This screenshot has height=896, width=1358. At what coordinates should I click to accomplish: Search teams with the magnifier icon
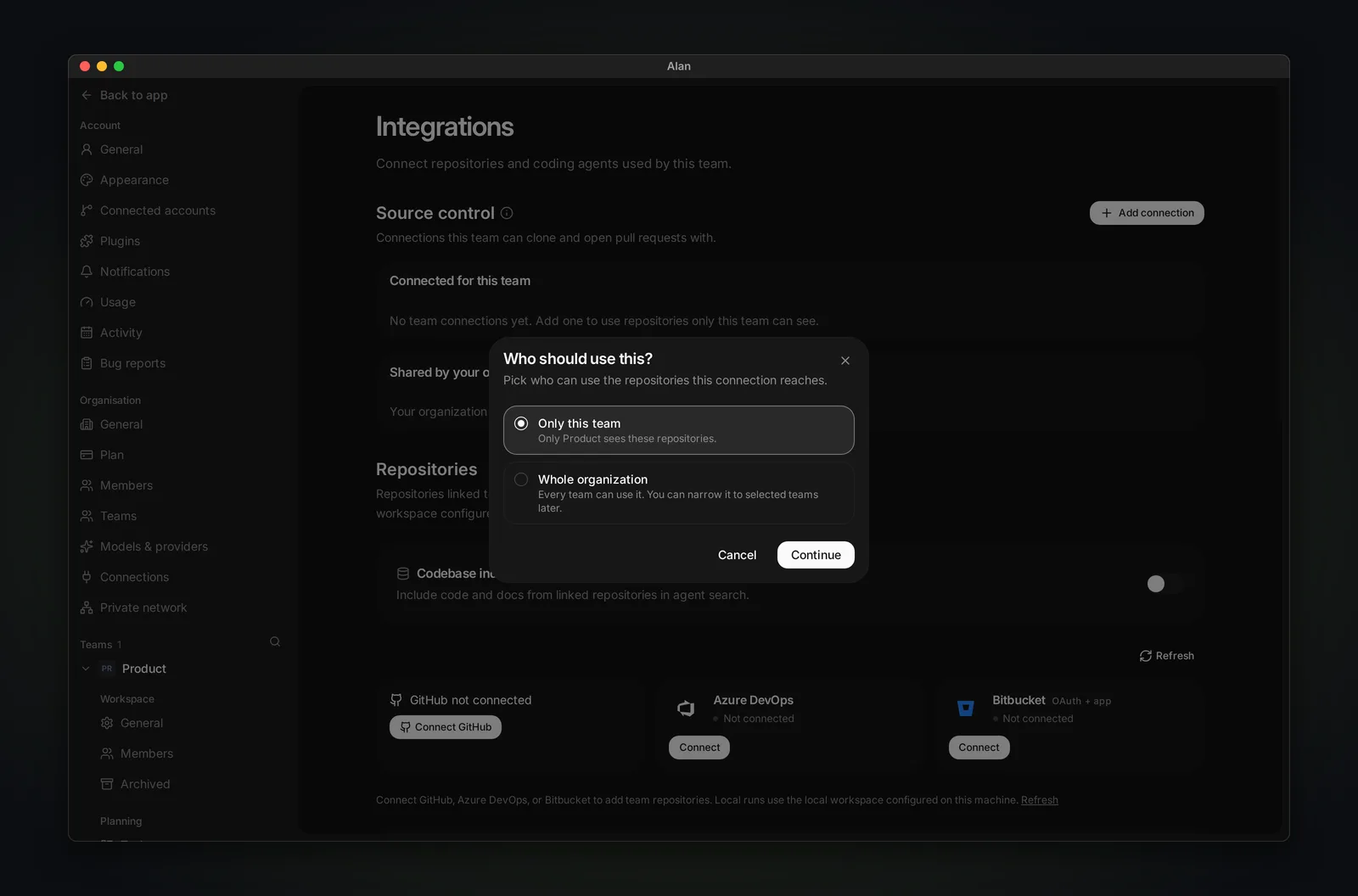point(275,641)
